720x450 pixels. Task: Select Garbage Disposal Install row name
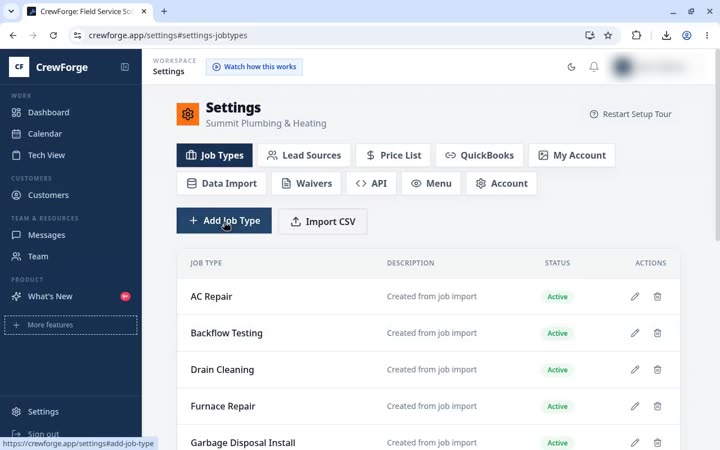[243, 443]
